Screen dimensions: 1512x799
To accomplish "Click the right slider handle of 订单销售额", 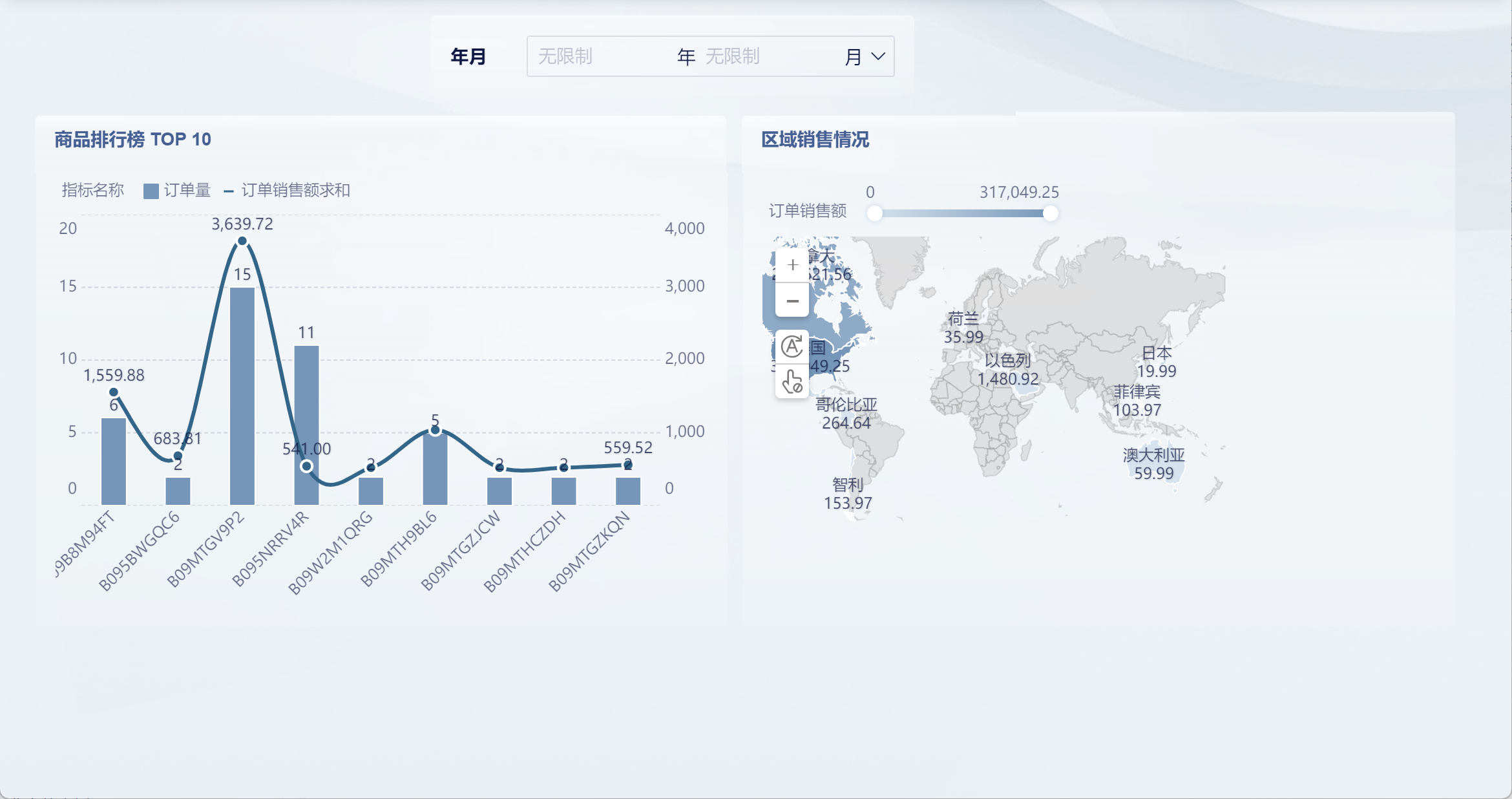I will (1051, 213).
